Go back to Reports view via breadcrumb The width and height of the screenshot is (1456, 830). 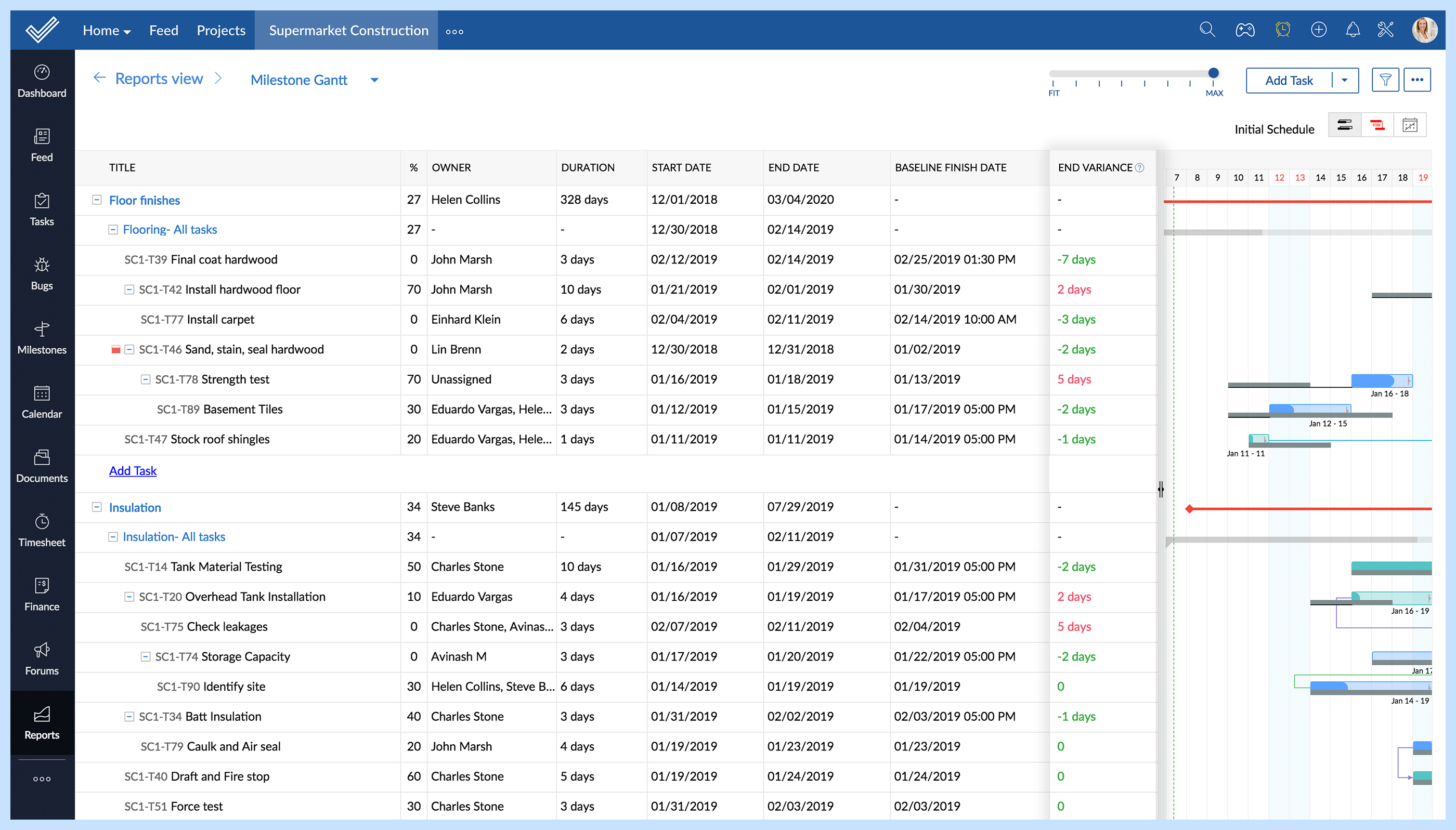click(159, 78)
